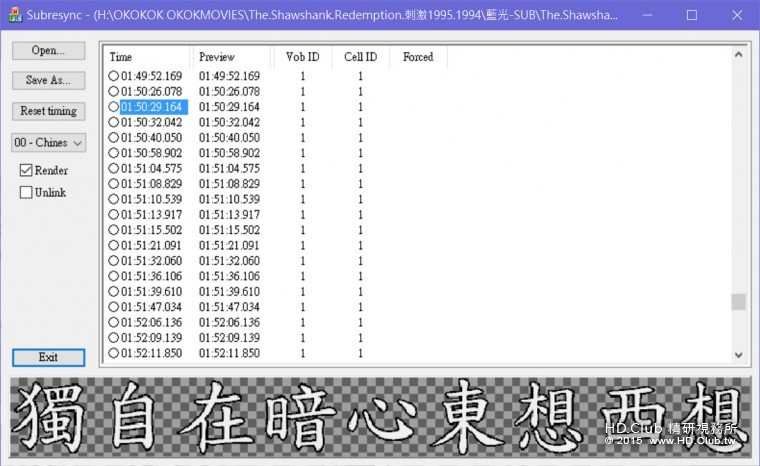This screenshot has height=466, width=760.
Task: Toggle circle marker for row 01:51:10.539
Action: pyautogui.click(x=113, y=199)
